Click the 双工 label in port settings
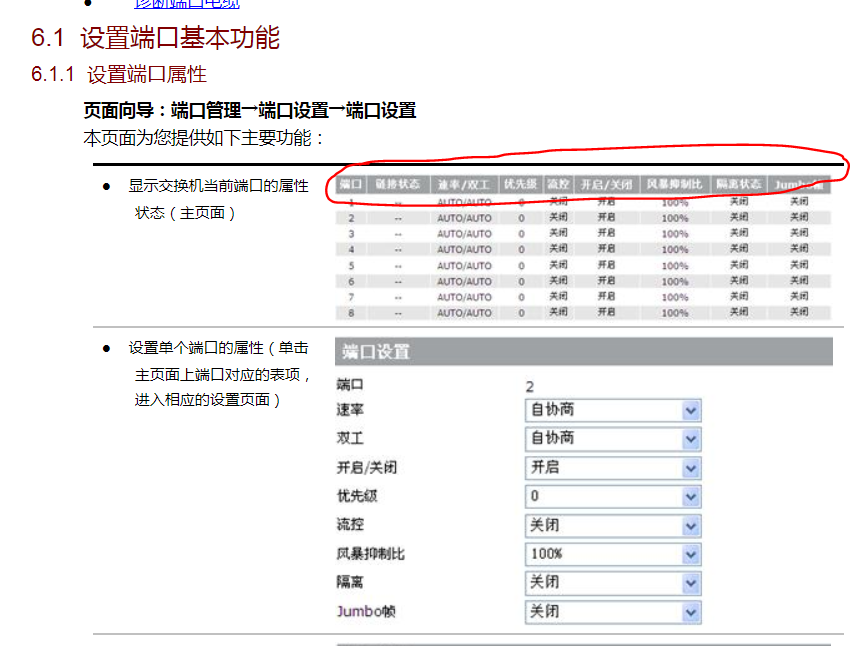Viewport: 865px width, 646px height. 350,439
